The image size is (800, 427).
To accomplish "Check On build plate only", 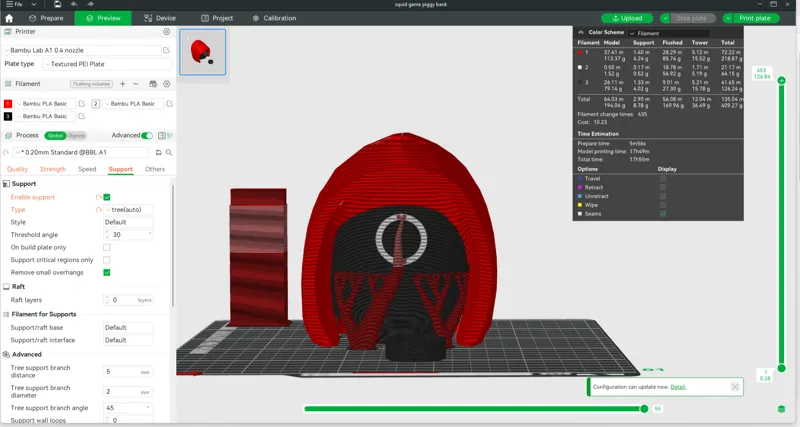I will [107, 247].
